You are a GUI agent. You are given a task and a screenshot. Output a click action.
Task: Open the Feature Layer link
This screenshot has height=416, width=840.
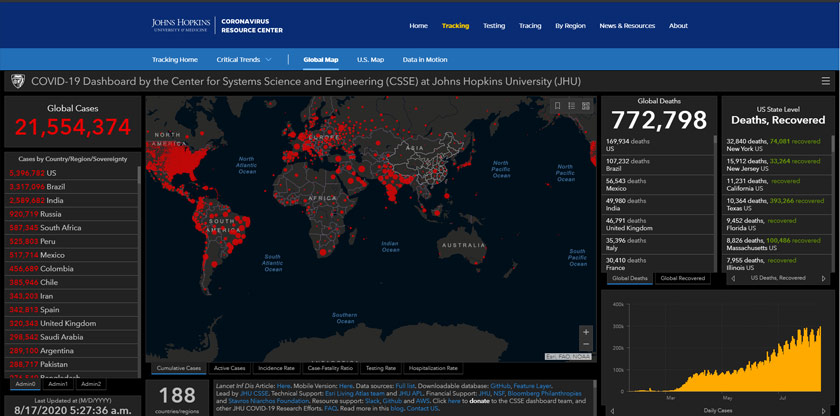point(532,386)
